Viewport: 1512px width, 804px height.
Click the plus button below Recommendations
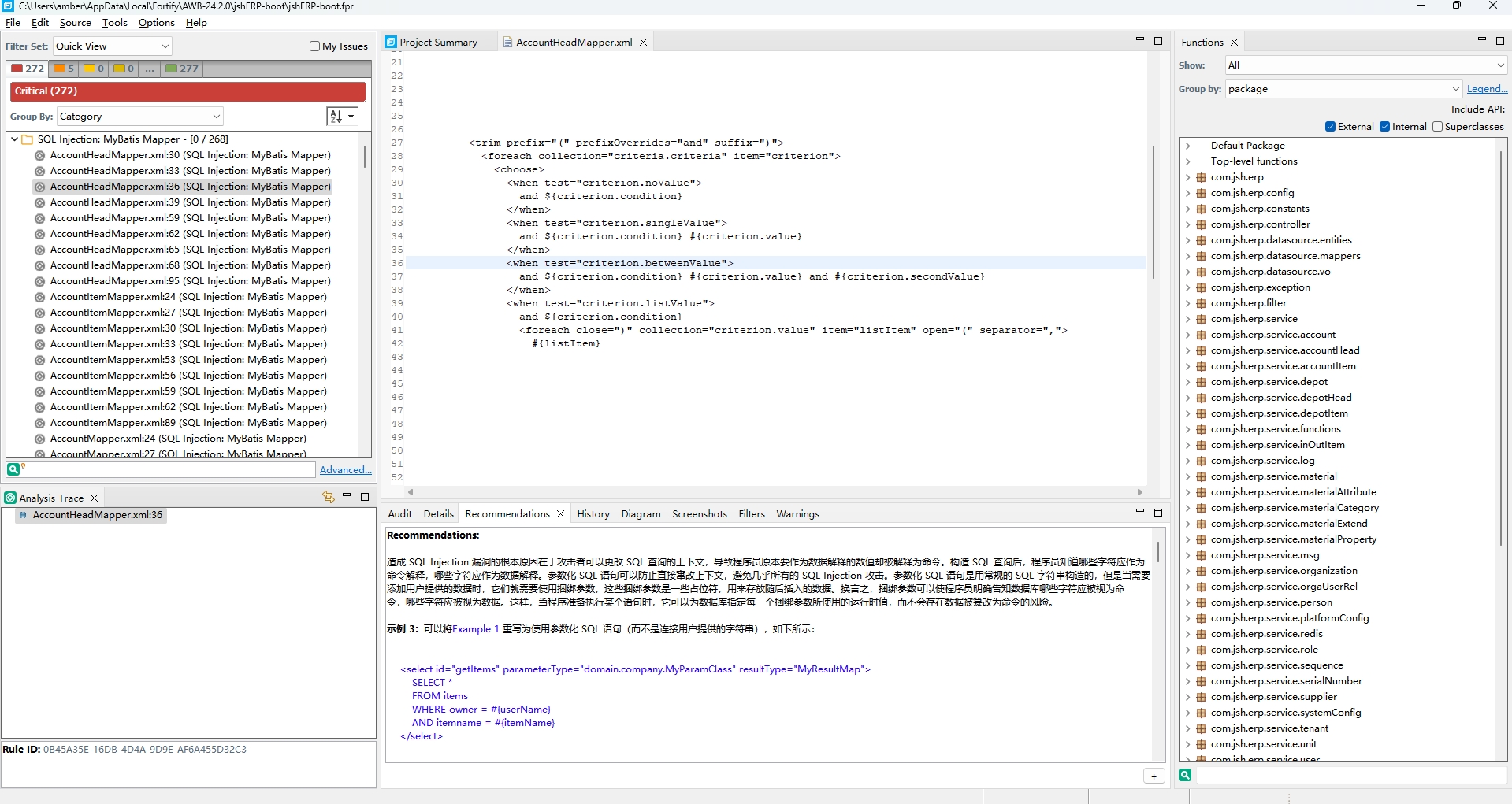coord(1154,776)
